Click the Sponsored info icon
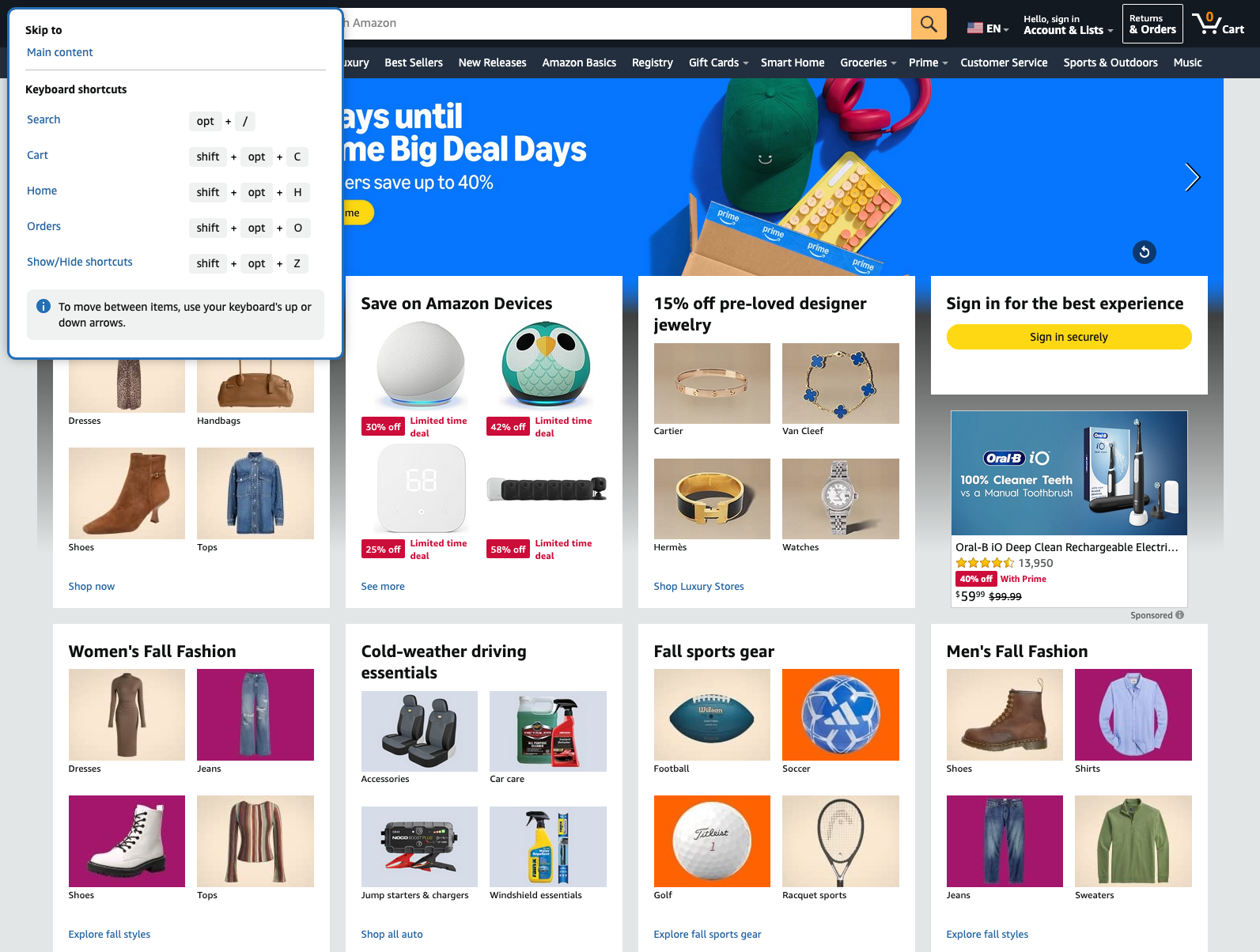The image size is (1260, 952). [1179, 615]
